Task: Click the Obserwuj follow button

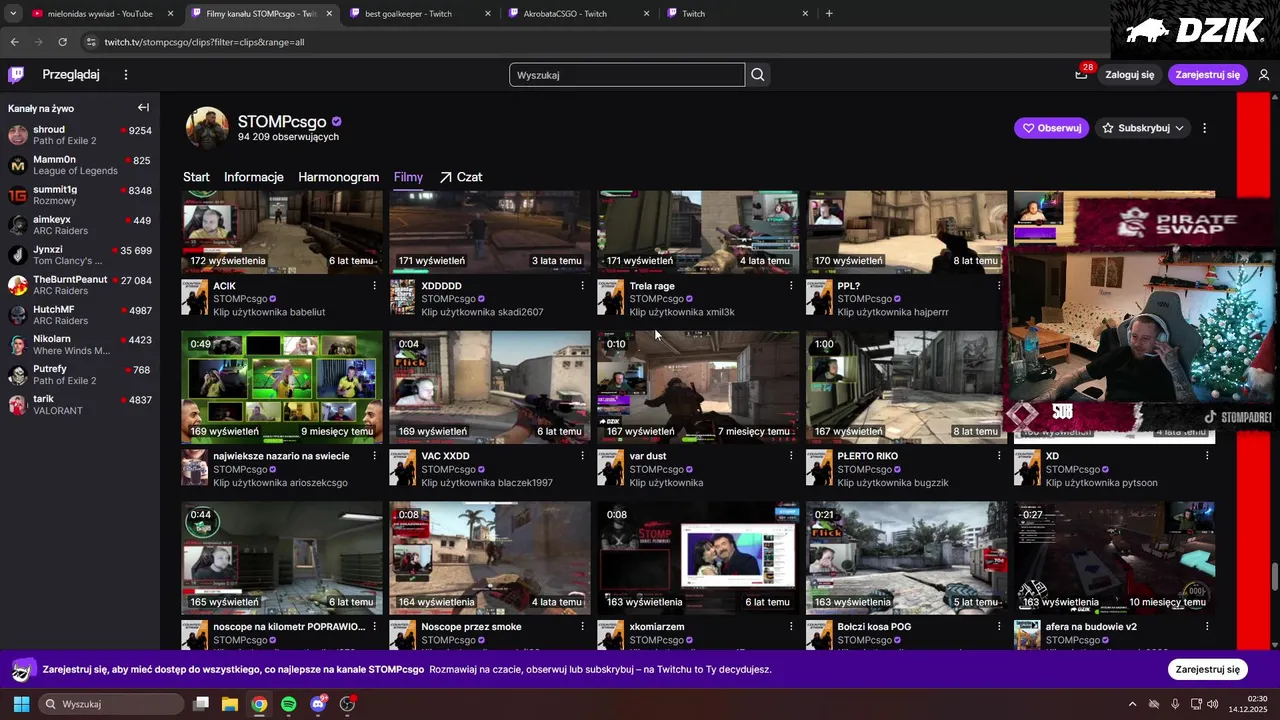Action: tap(1051, 128)
